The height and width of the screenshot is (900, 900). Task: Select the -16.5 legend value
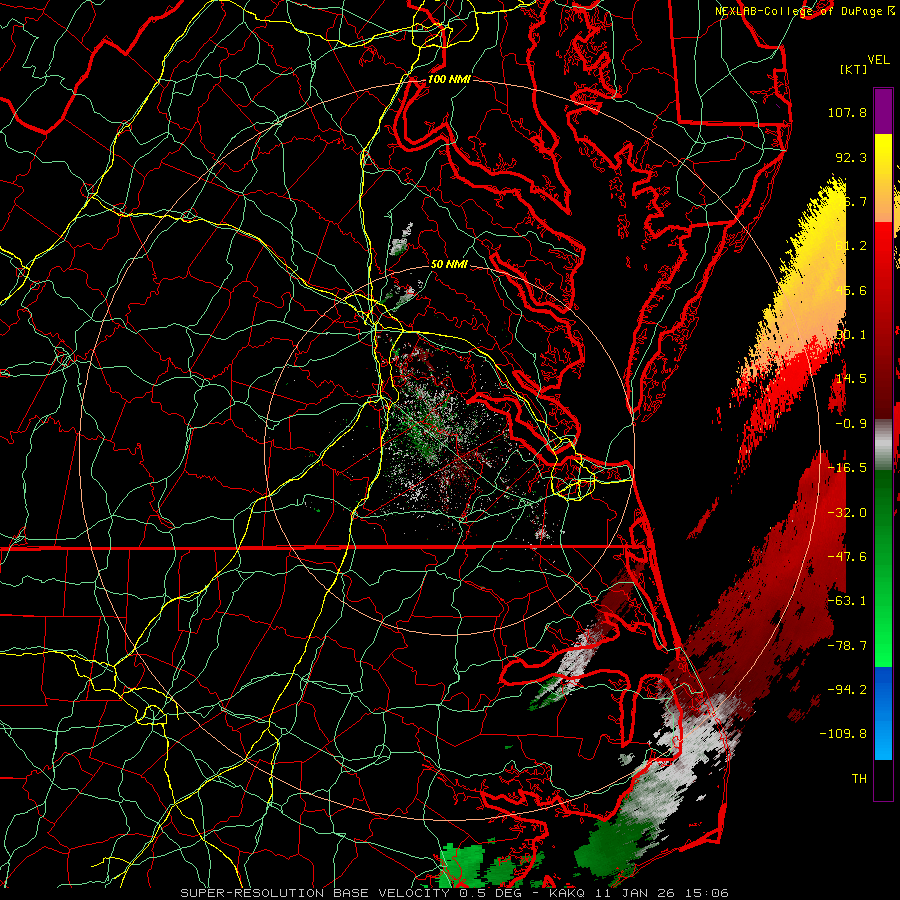tap(847, 468)
